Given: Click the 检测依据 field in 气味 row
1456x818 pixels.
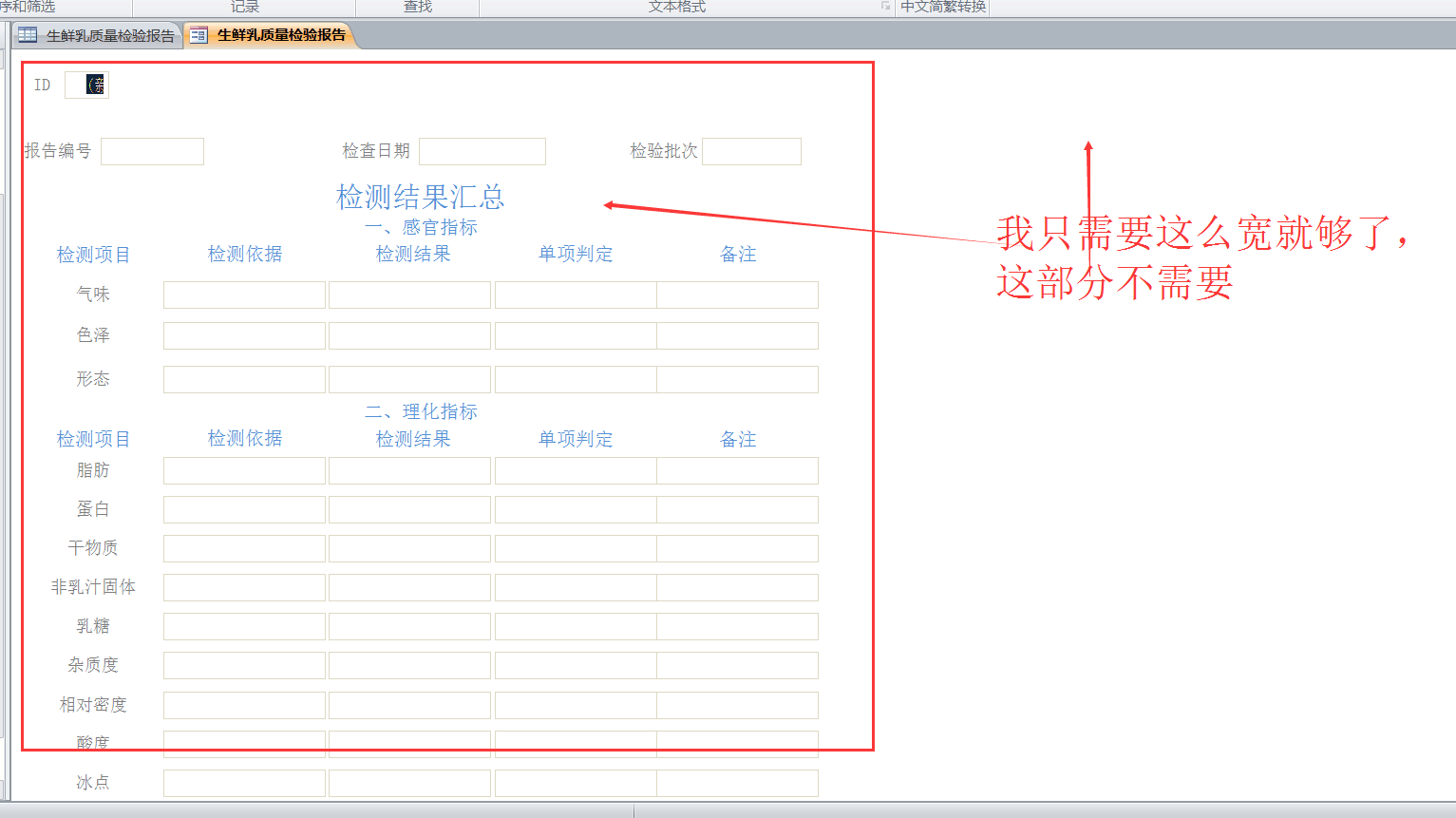Looking at the screenshot, I should coord(244,295).
